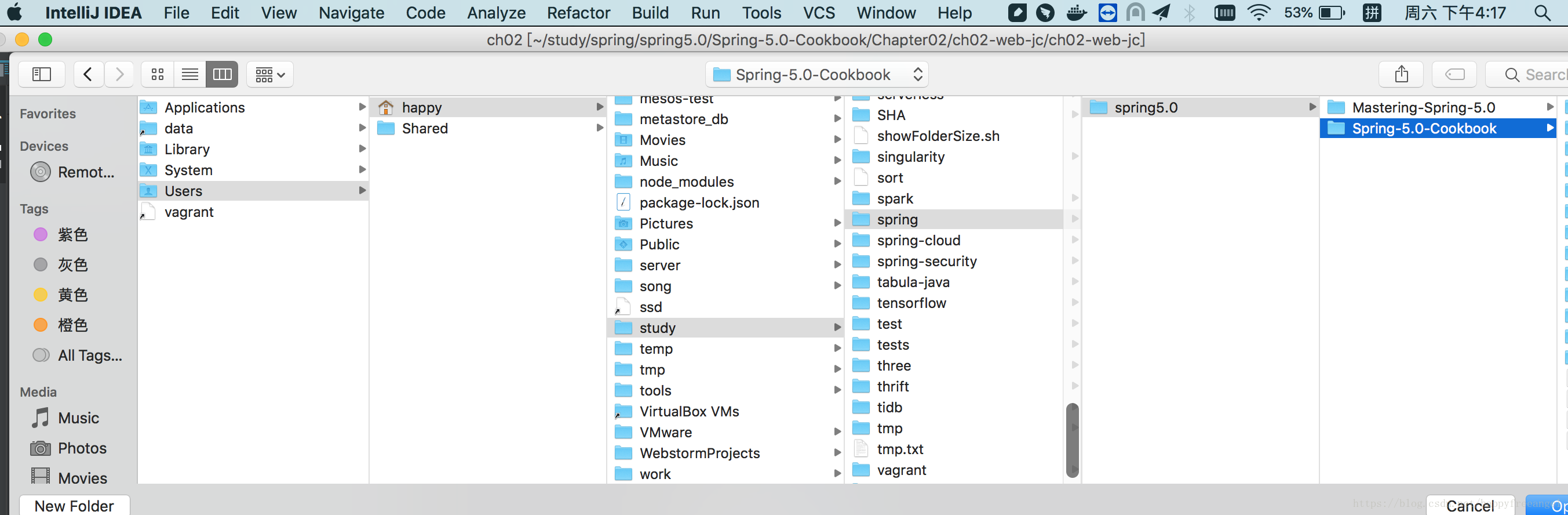This screenshot has width=1568, height=515.
Task: Select the yellow tag 黄色
Action: (x=61, y=295)
